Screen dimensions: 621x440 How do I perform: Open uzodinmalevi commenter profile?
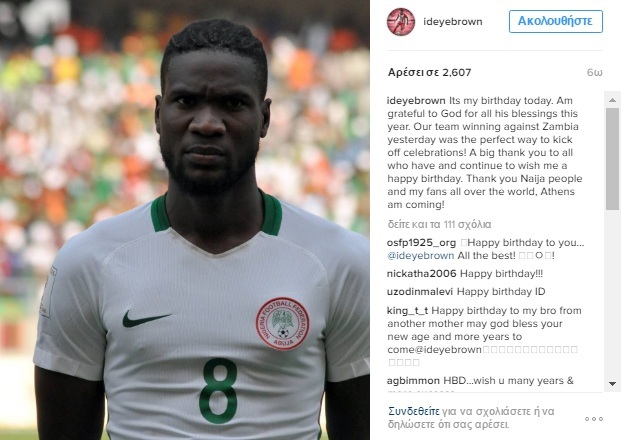pos(420,292)
